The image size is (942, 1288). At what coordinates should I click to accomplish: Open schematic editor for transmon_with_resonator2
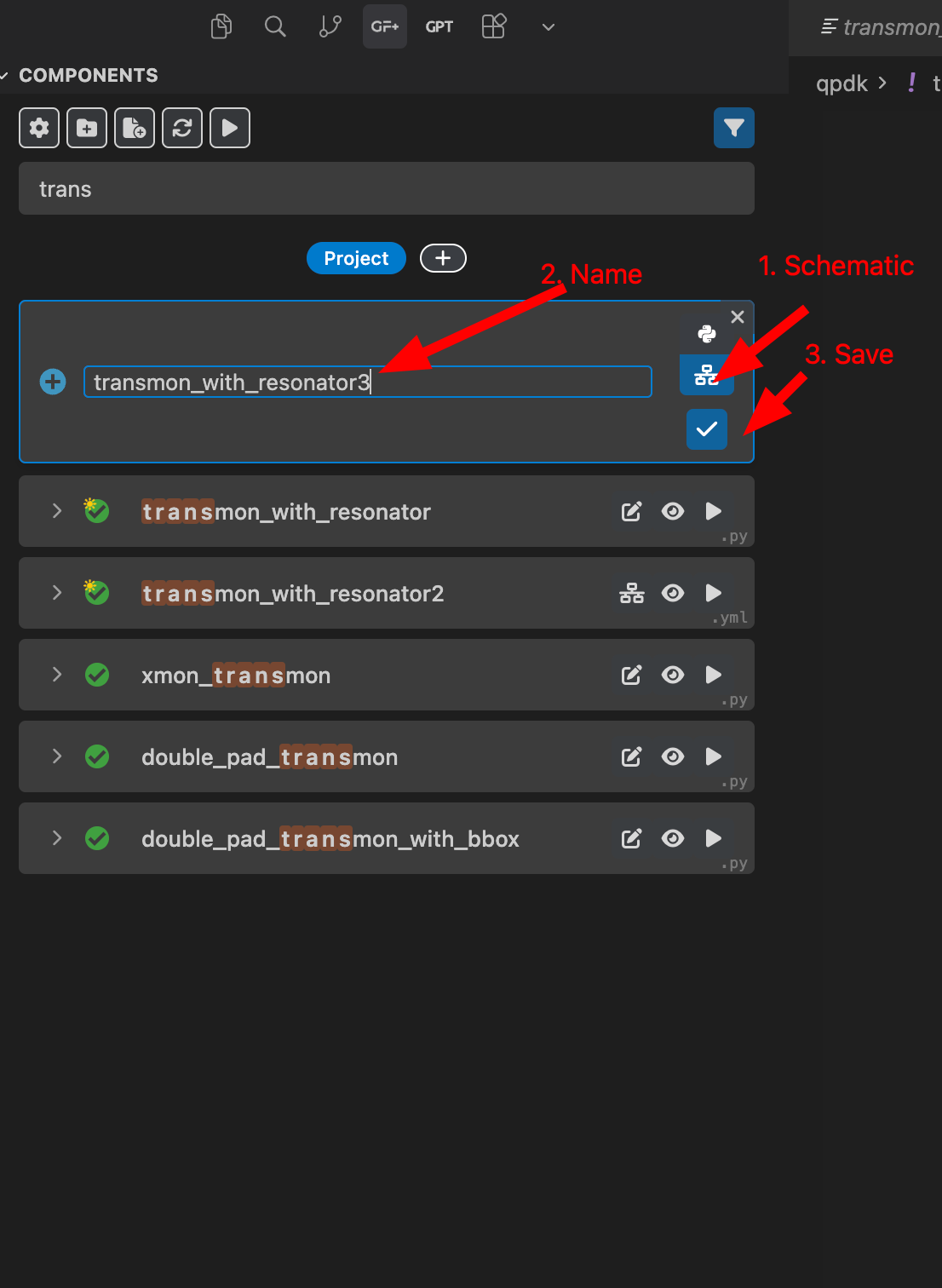click(632, 593)
